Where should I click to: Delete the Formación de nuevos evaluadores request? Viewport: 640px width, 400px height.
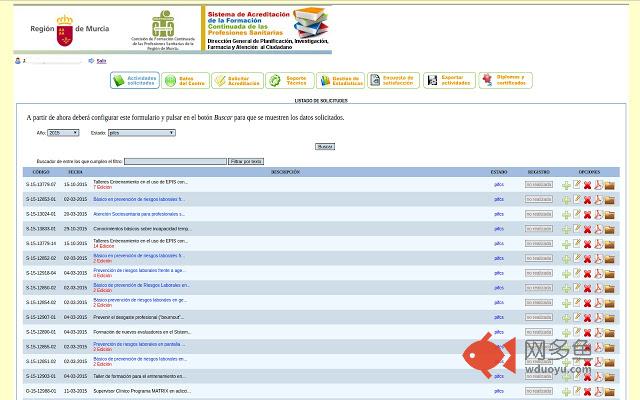pos(587,333)
